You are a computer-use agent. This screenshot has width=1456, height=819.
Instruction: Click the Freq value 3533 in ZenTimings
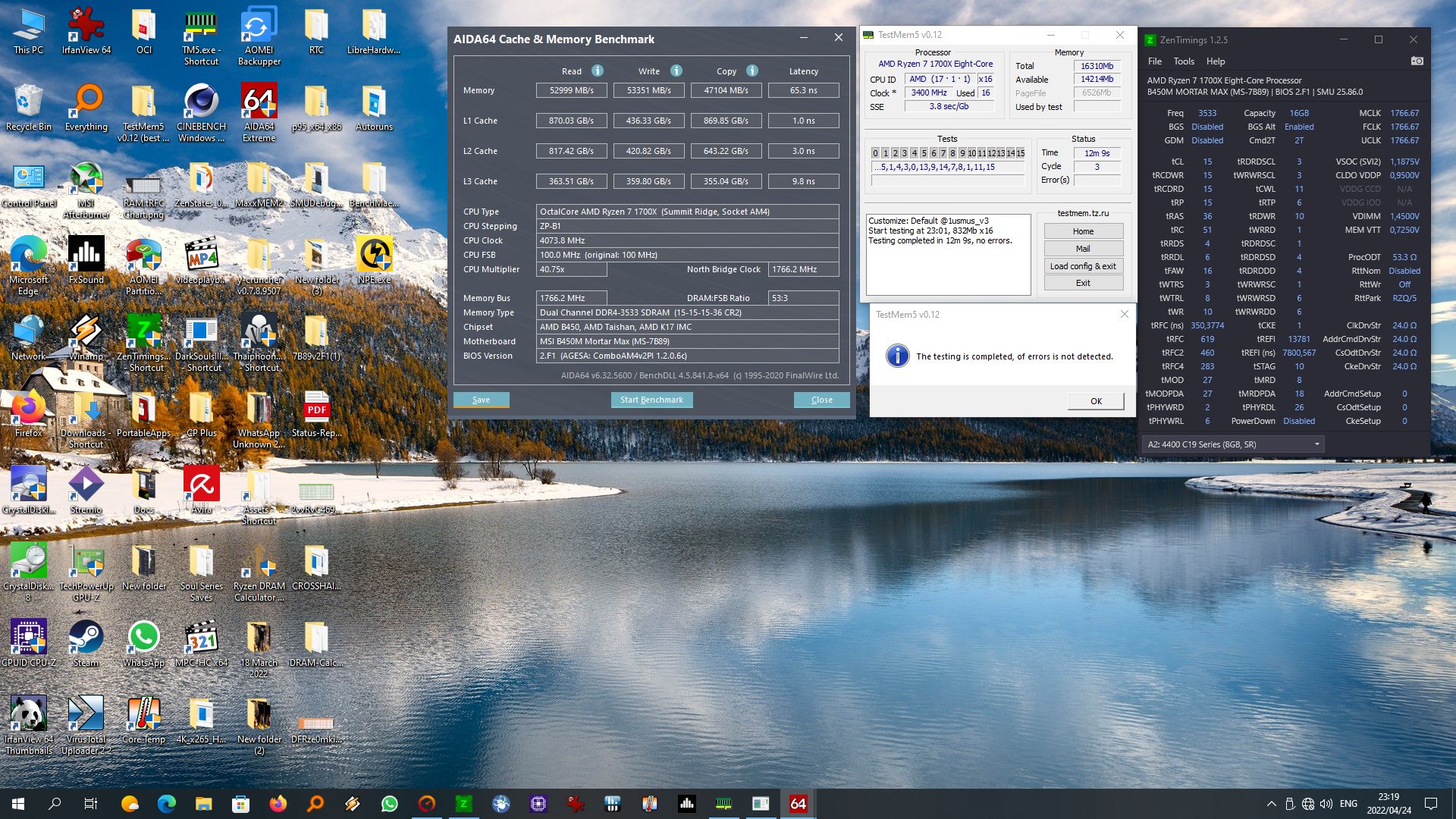(1207, 113)
